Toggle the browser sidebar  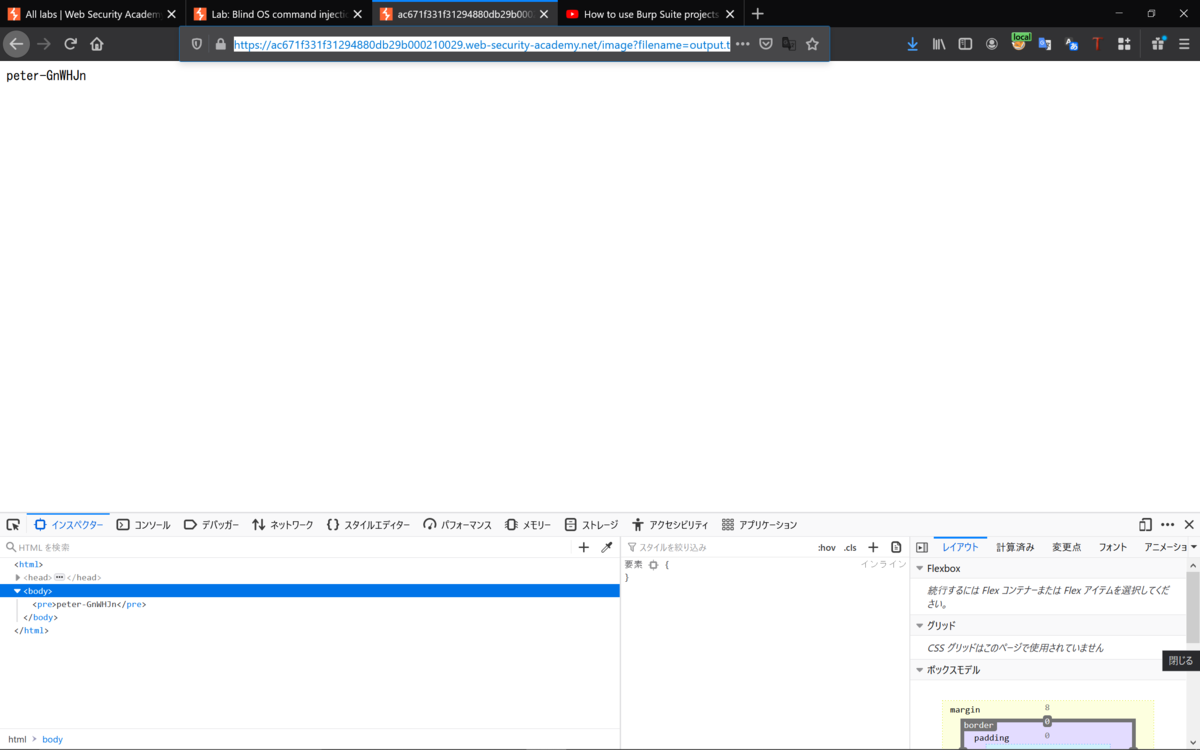coord(965,44)
